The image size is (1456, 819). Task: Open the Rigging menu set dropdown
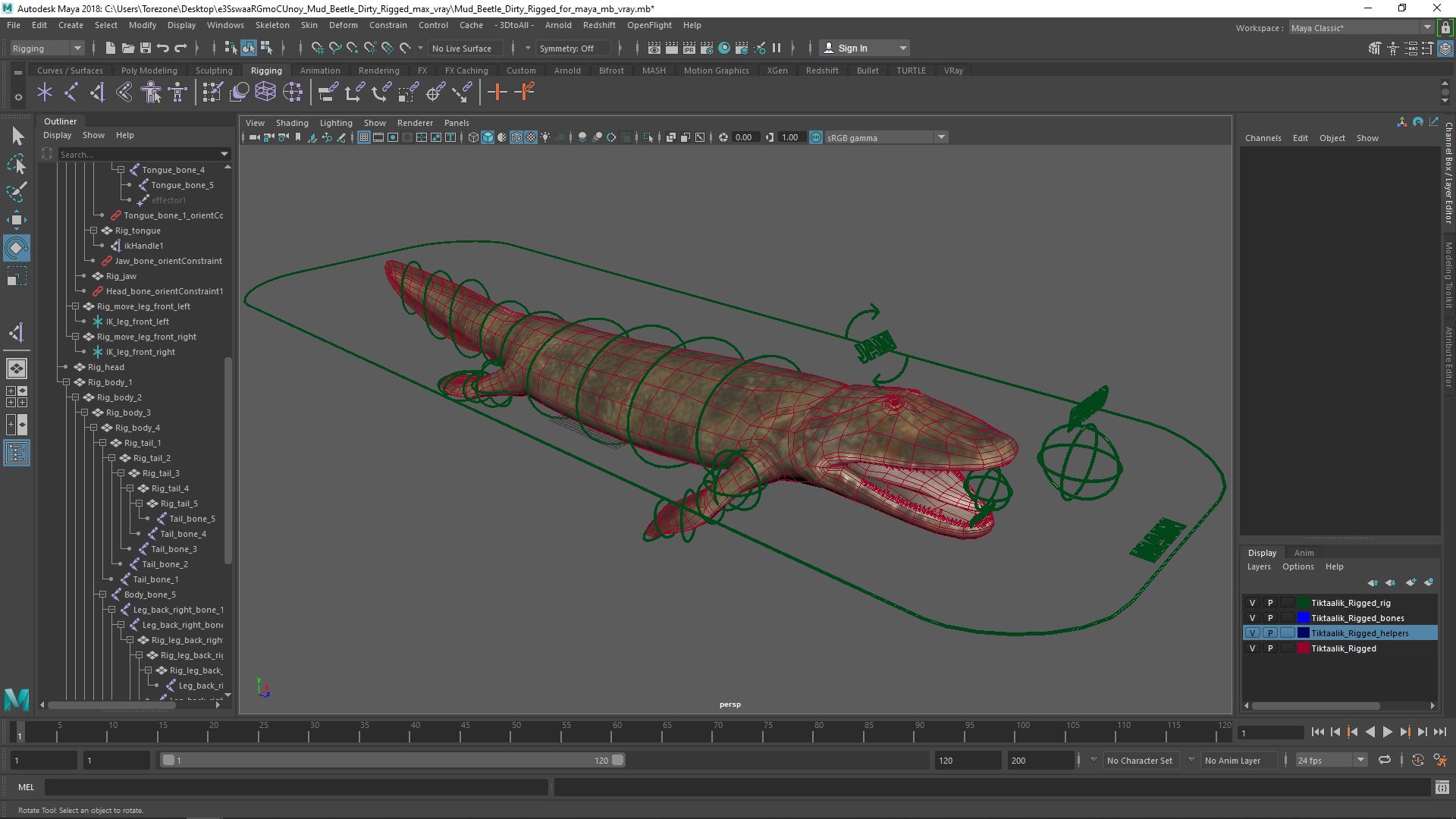click(47, 48)
